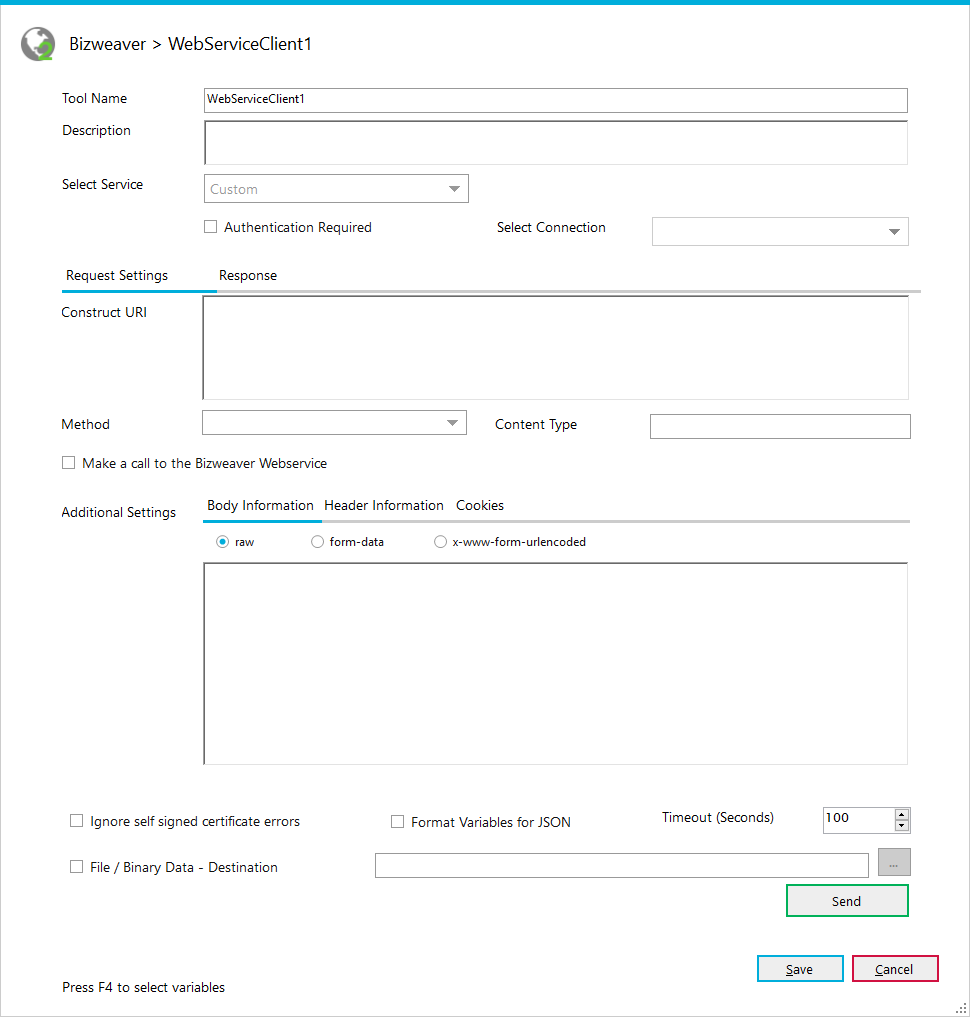
Task: Click the Bizweaver > WebServiceClient1 breadcrumb title
Action: pos(190,44)
